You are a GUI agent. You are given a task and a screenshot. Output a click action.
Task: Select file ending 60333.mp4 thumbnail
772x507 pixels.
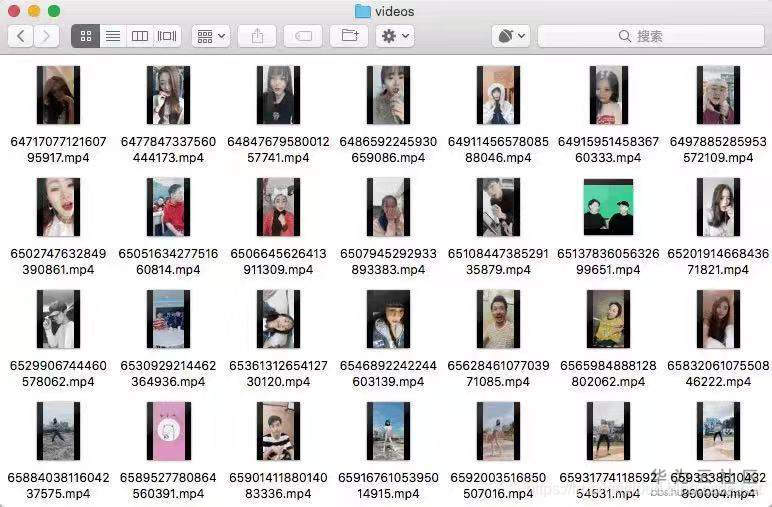[x=609, y=95]
